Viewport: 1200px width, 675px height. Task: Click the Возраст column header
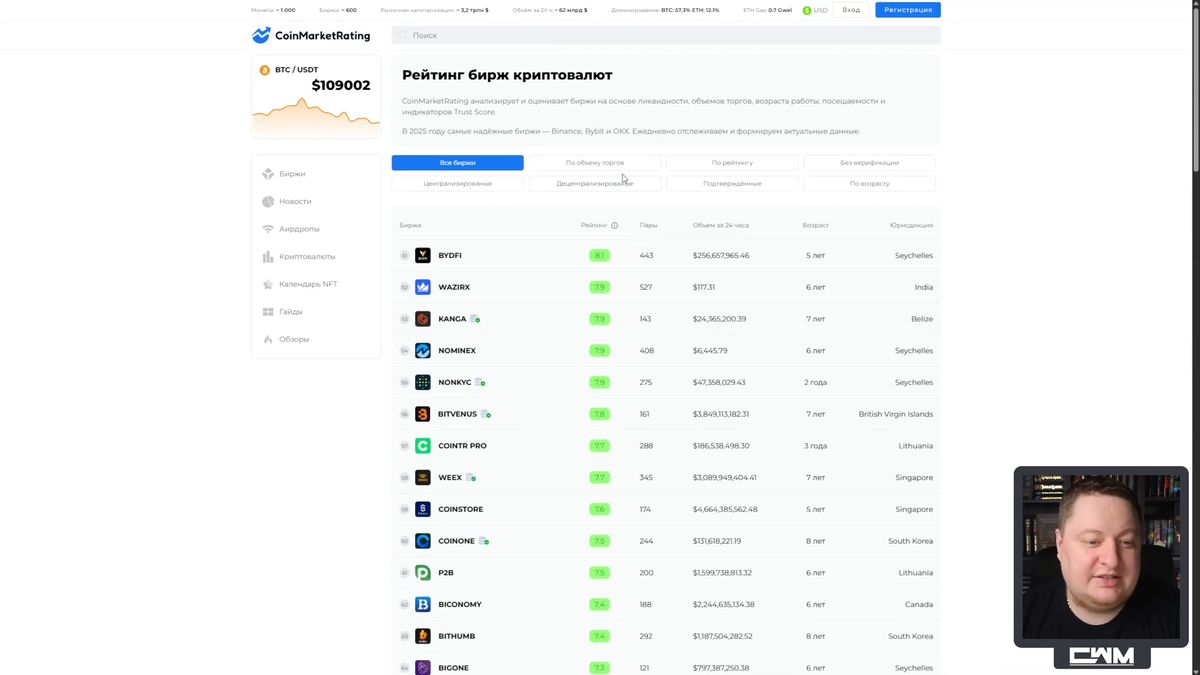click(x=816, y=226)
